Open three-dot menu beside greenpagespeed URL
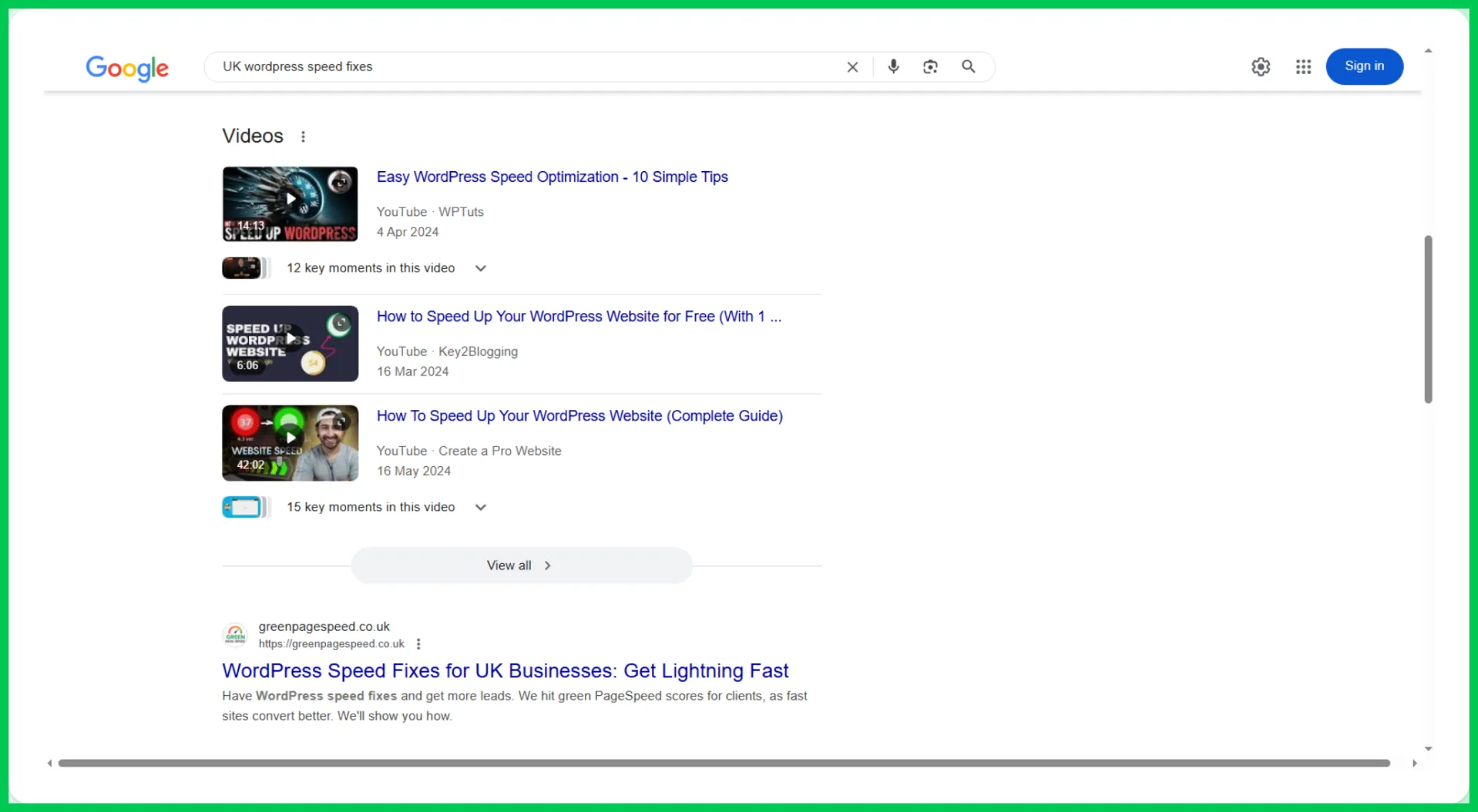 pos(419,644)
